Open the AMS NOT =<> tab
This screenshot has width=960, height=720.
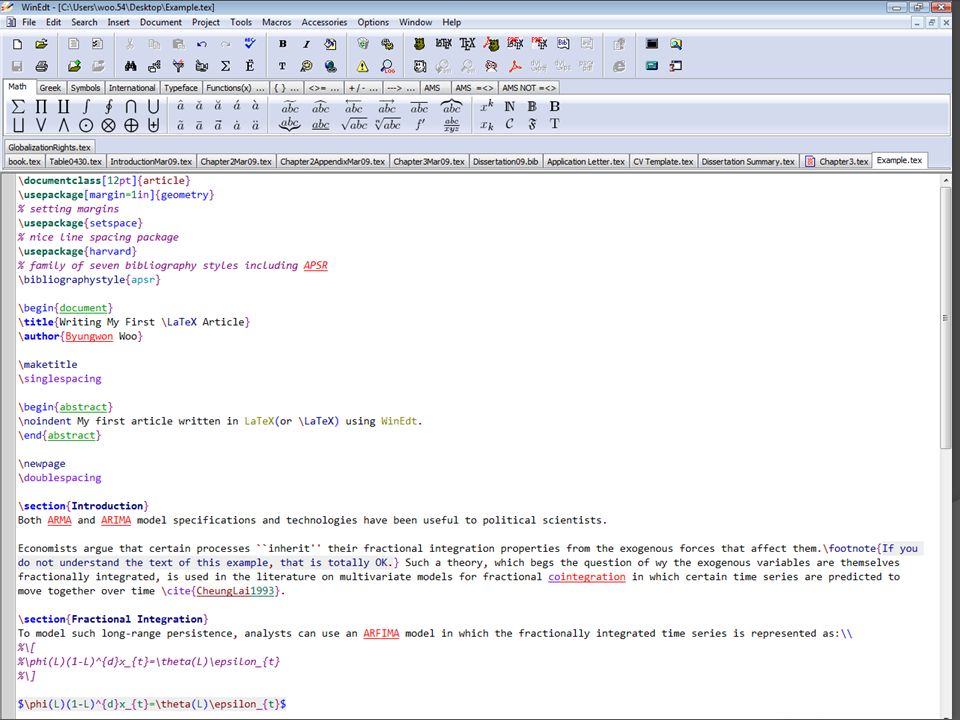click(x=529, y=88)
